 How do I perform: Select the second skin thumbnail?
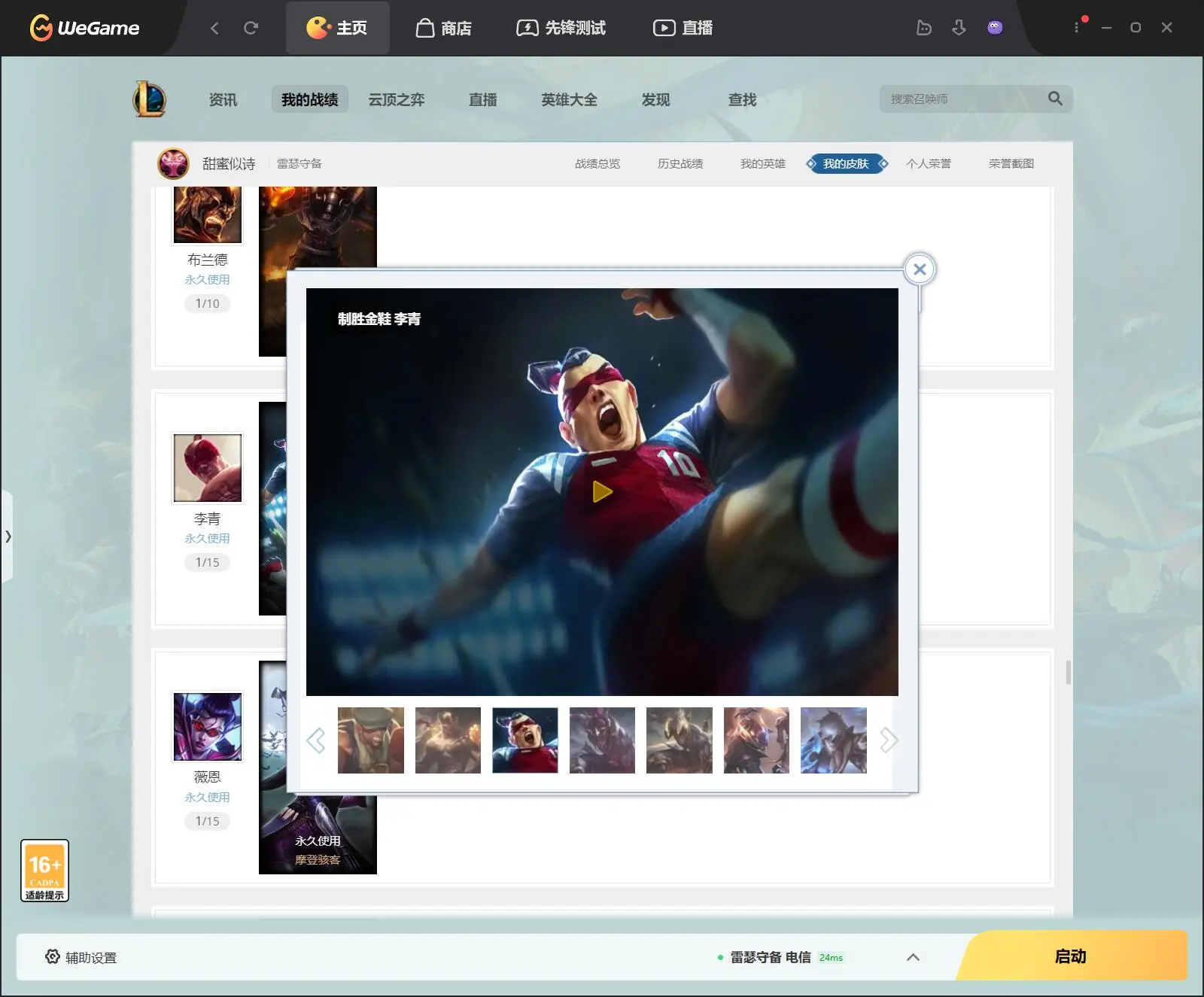point(448,740)
